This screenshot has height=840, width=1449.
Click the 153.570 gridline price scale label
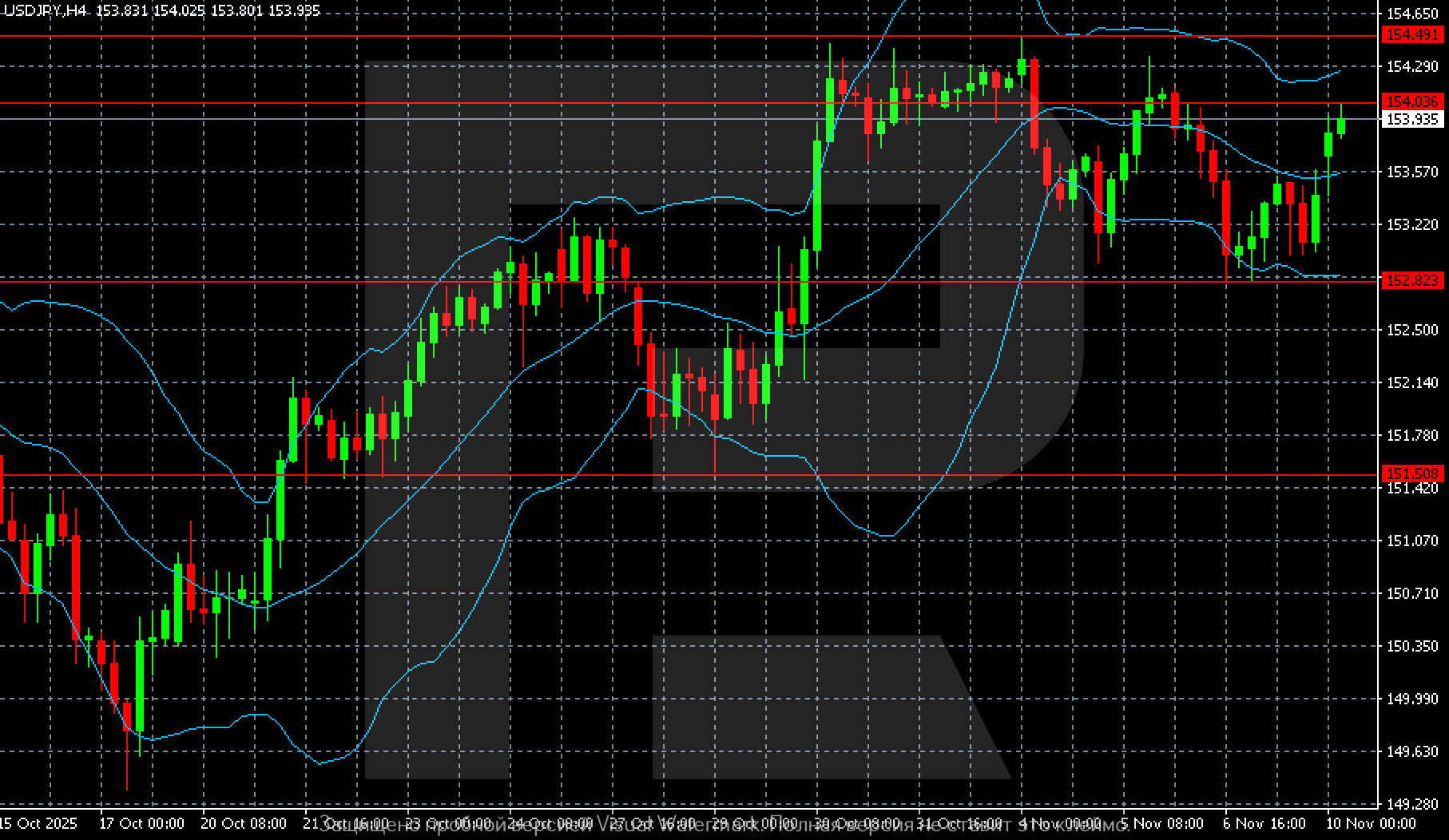(1412, 171)
